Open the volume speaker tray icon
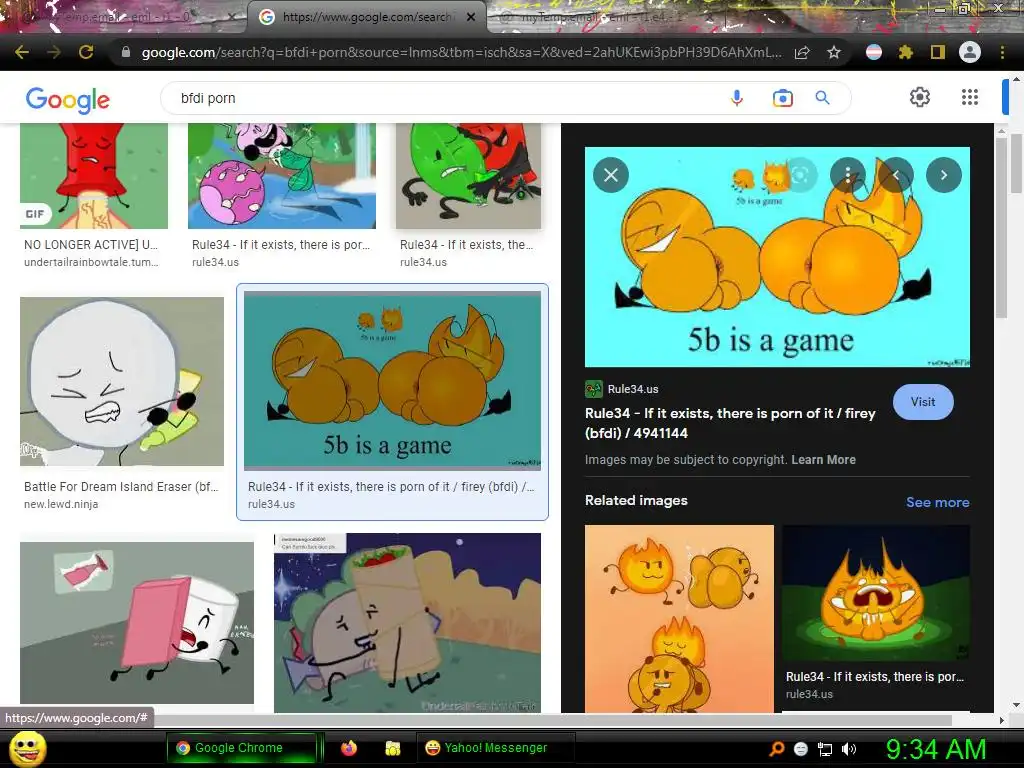Screen dimensions: 1024x768 (849, 749)
